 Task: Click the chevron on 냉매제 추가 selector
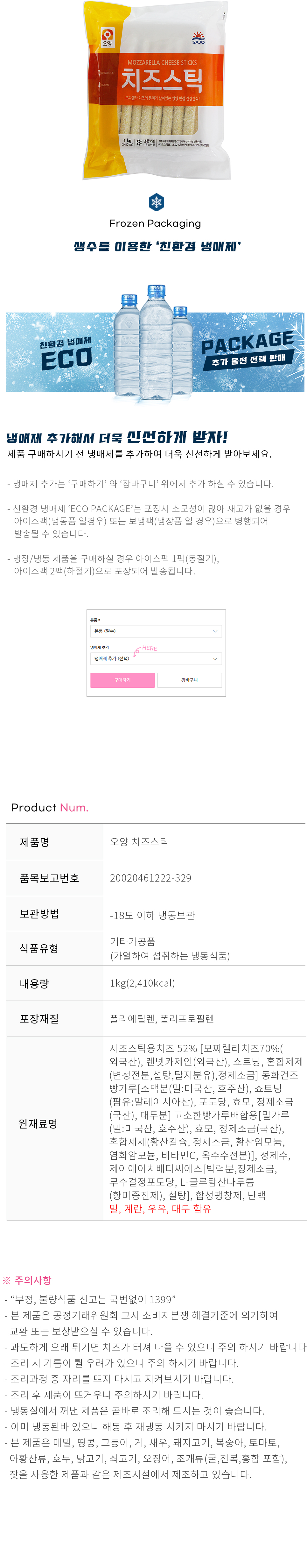click(x=215, y=658)
